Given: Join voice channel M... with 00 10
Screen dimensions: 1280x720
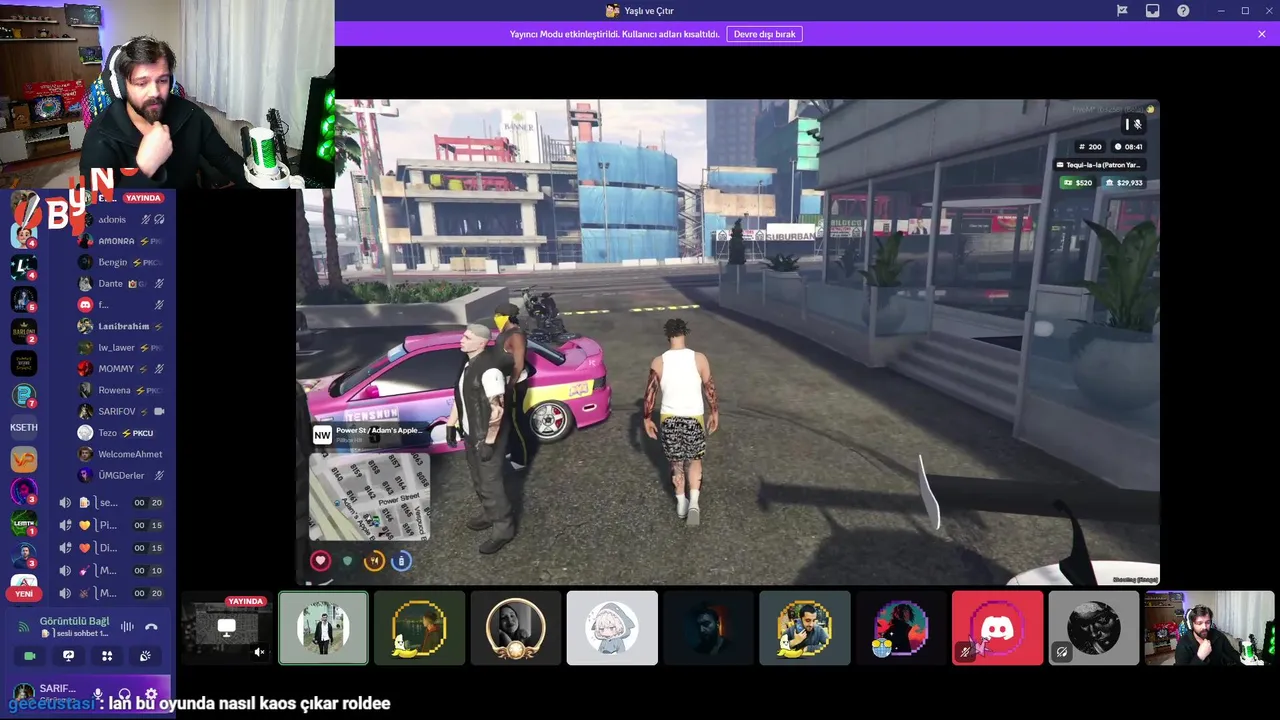Looking at the screenshot, I should [111, 570].
